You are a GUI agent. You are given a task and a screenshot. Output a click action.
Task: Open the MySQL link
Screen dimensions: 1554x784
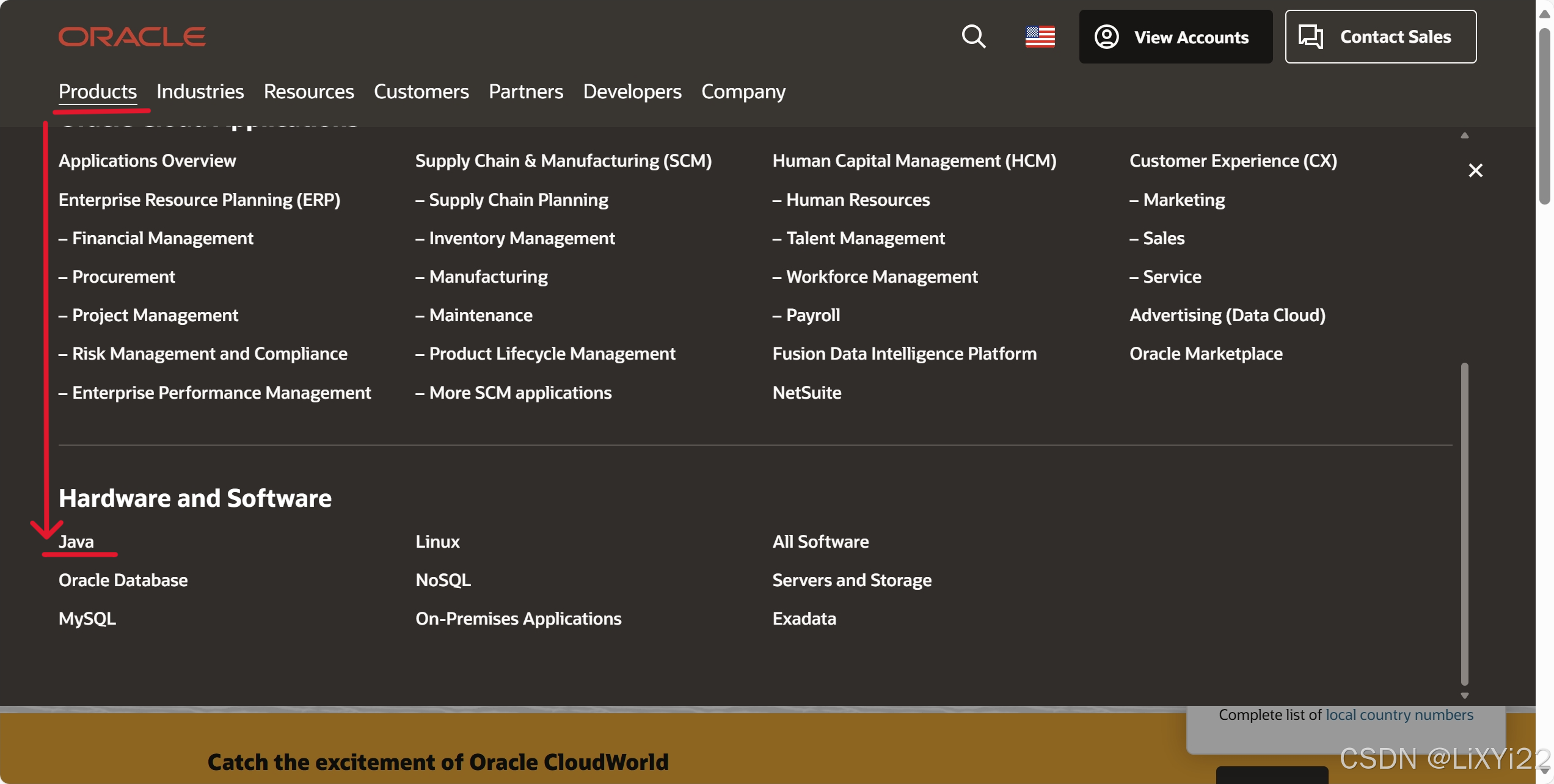pyautogui.click(x=87, y=619)
